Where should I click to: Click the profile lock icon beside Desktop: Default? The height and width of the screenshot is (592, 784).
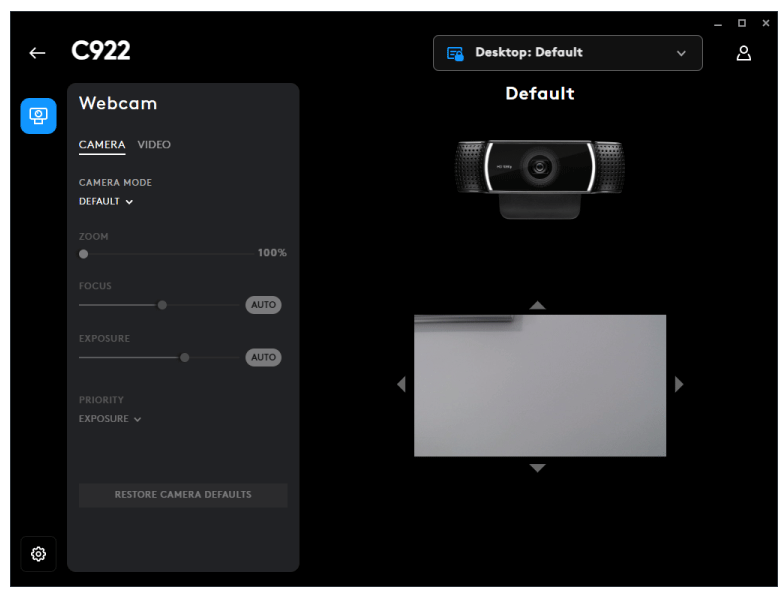point(455,54)
